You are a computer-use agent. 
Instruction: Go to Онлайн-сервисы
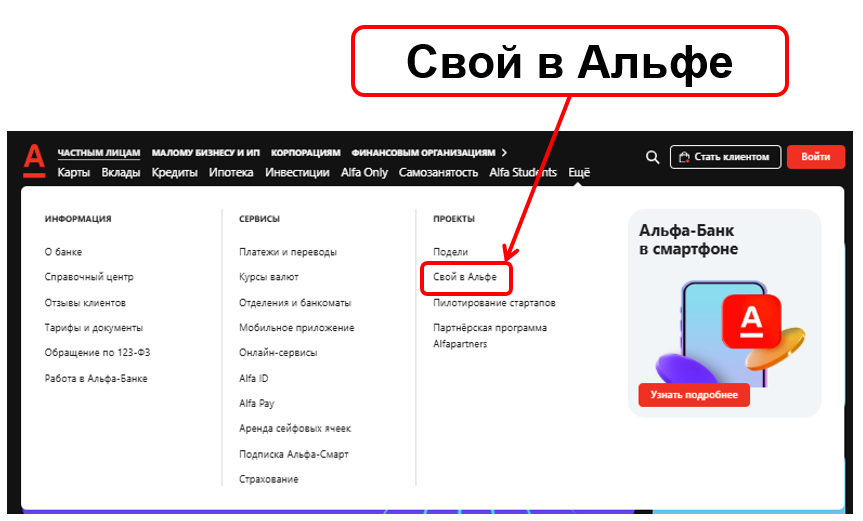278,353
